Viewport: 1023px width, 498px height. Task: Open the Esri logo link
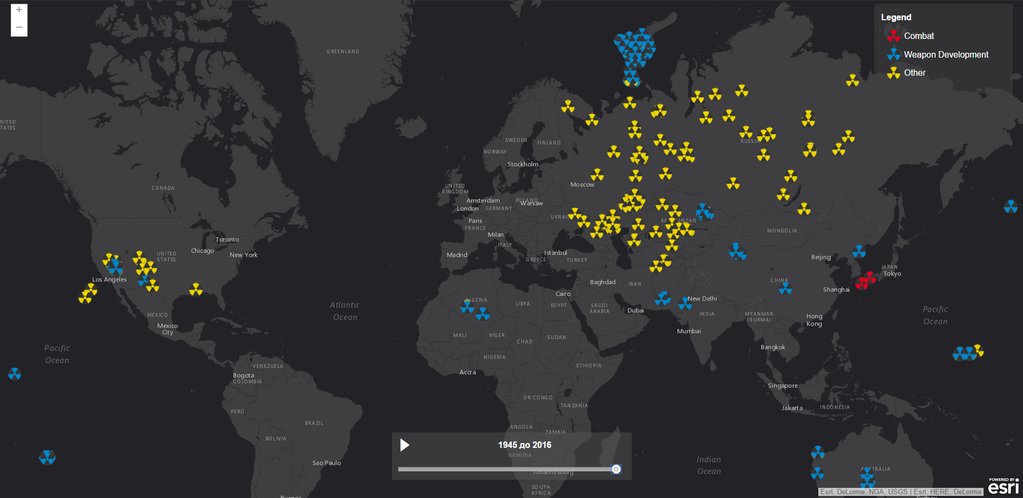tap(1003, 485)
